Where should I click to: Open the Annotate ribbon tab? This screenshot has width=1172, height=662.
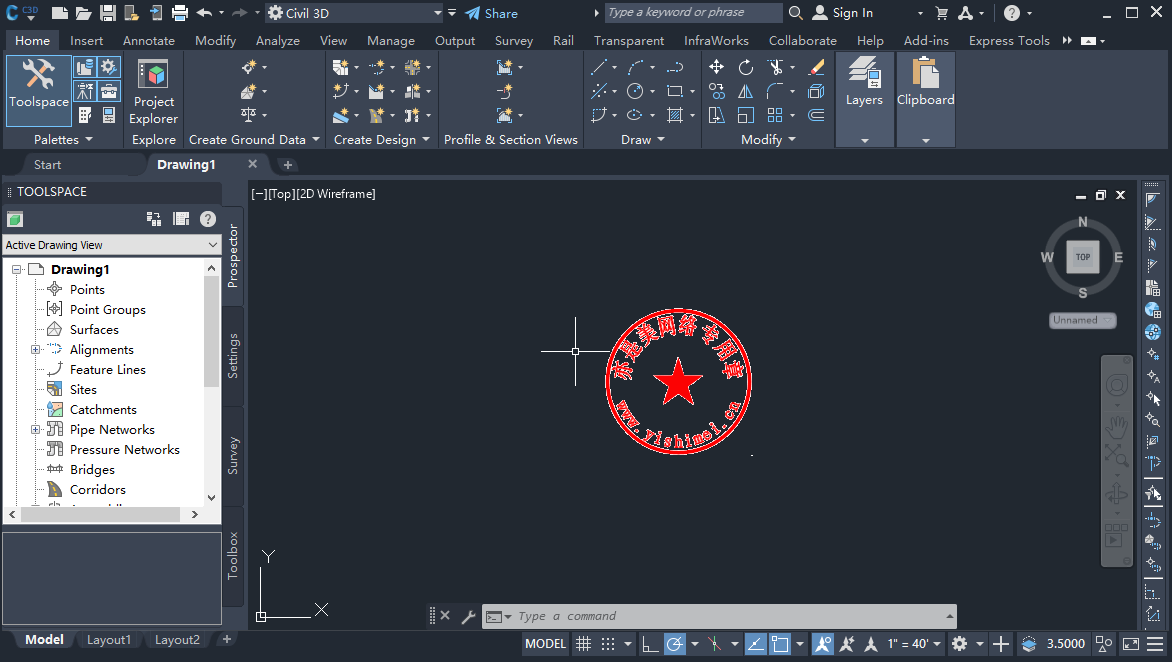[149, 40]
